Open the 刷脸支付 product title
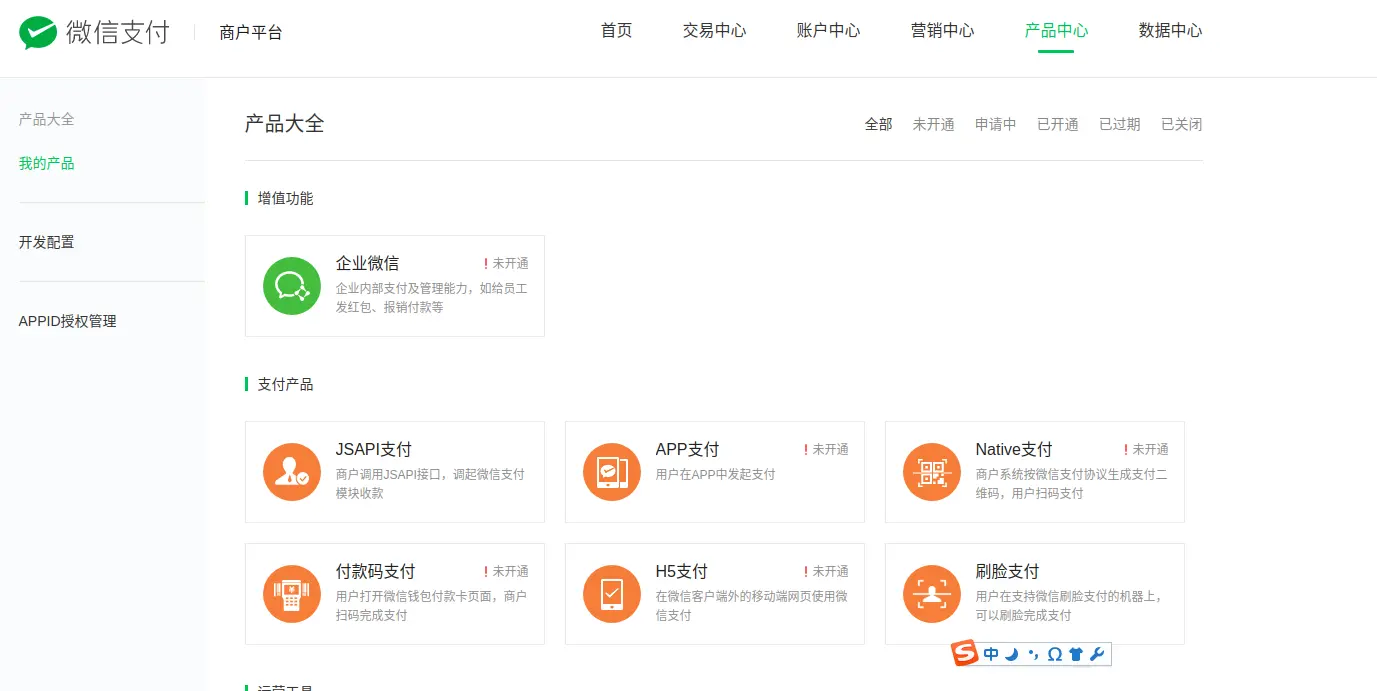This screenshot has width=1377, height=691. pyautogui.click(x=1007, y=572)
